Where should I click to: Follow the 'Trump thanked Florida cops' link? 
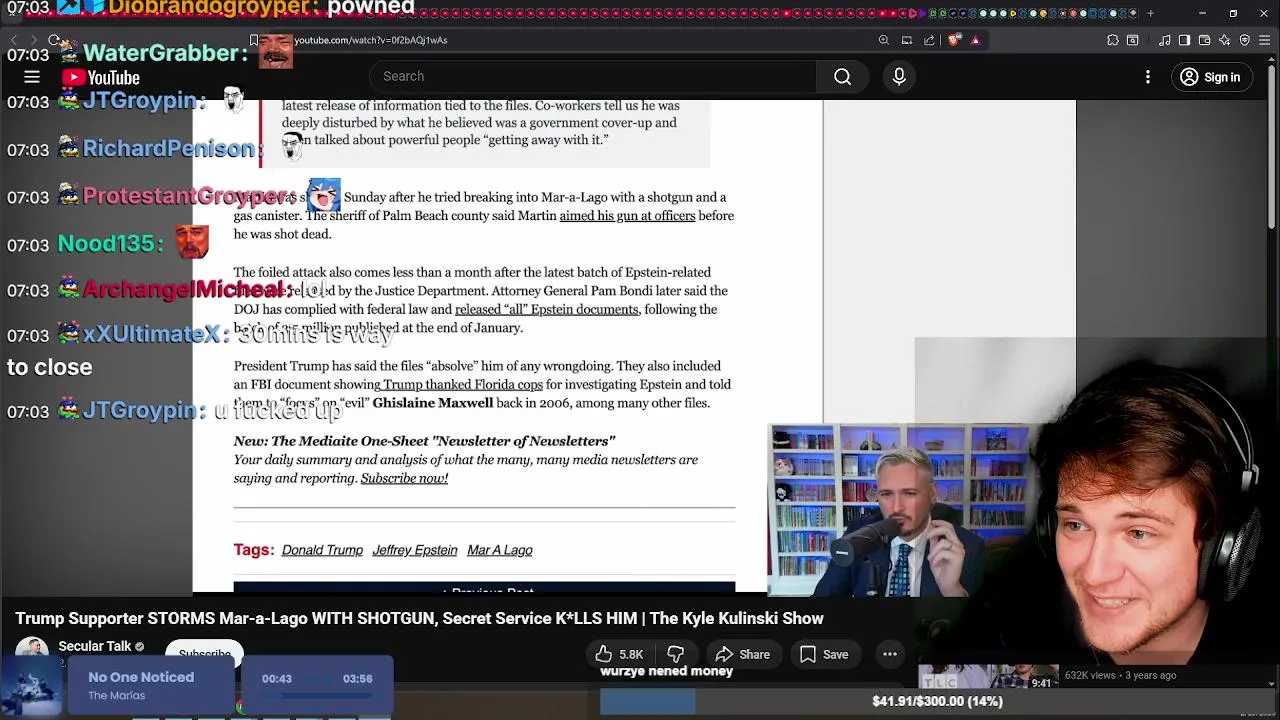coord(462,385)
